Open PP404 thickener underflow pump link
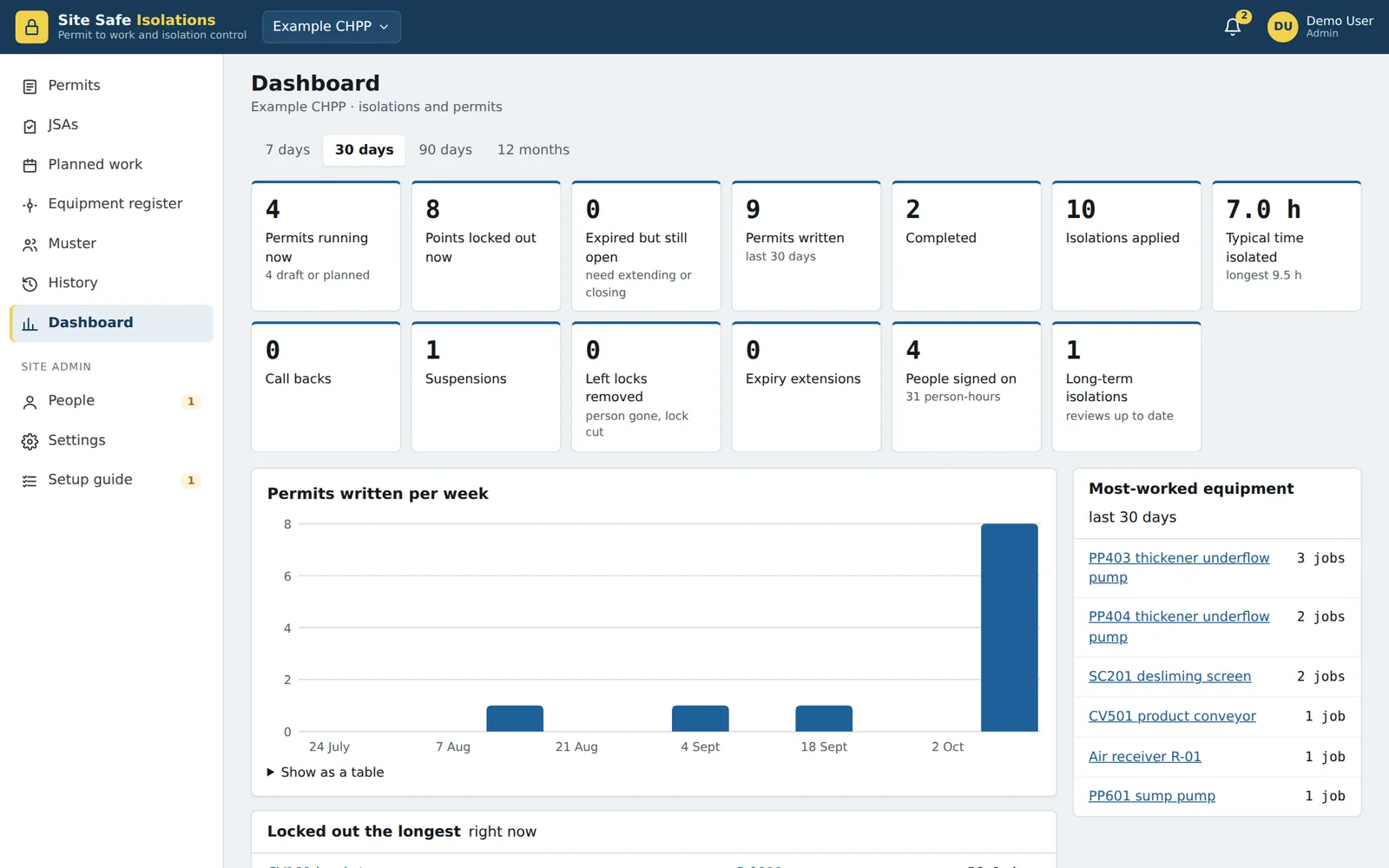1389x868 pixels. click(x=1179, y=627)
